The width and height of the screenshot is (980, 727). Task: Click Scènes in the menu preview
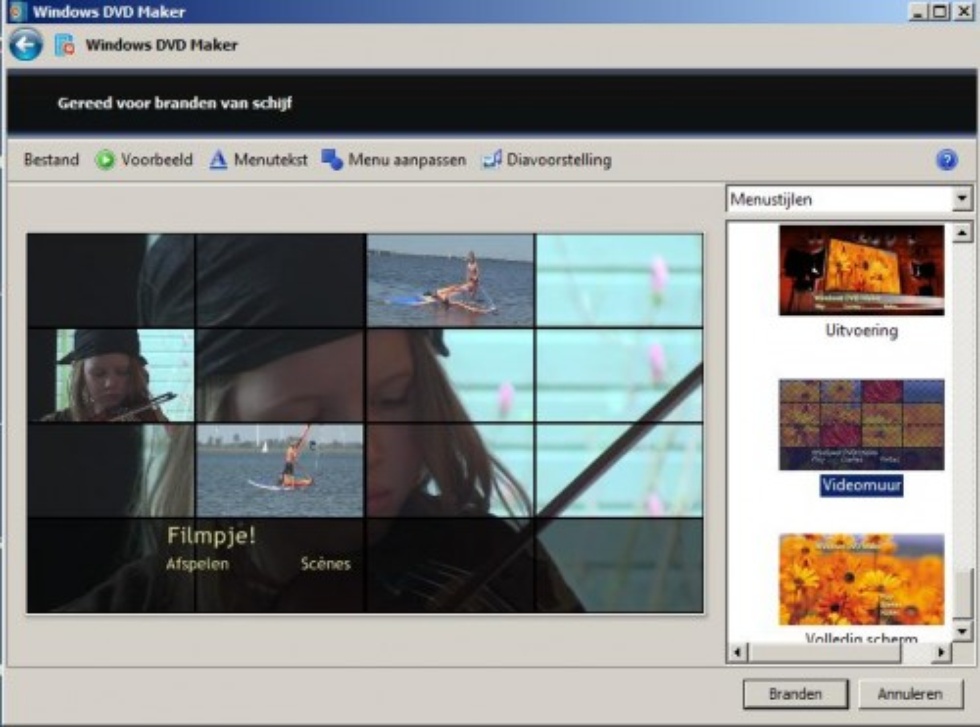pos(325,564)
